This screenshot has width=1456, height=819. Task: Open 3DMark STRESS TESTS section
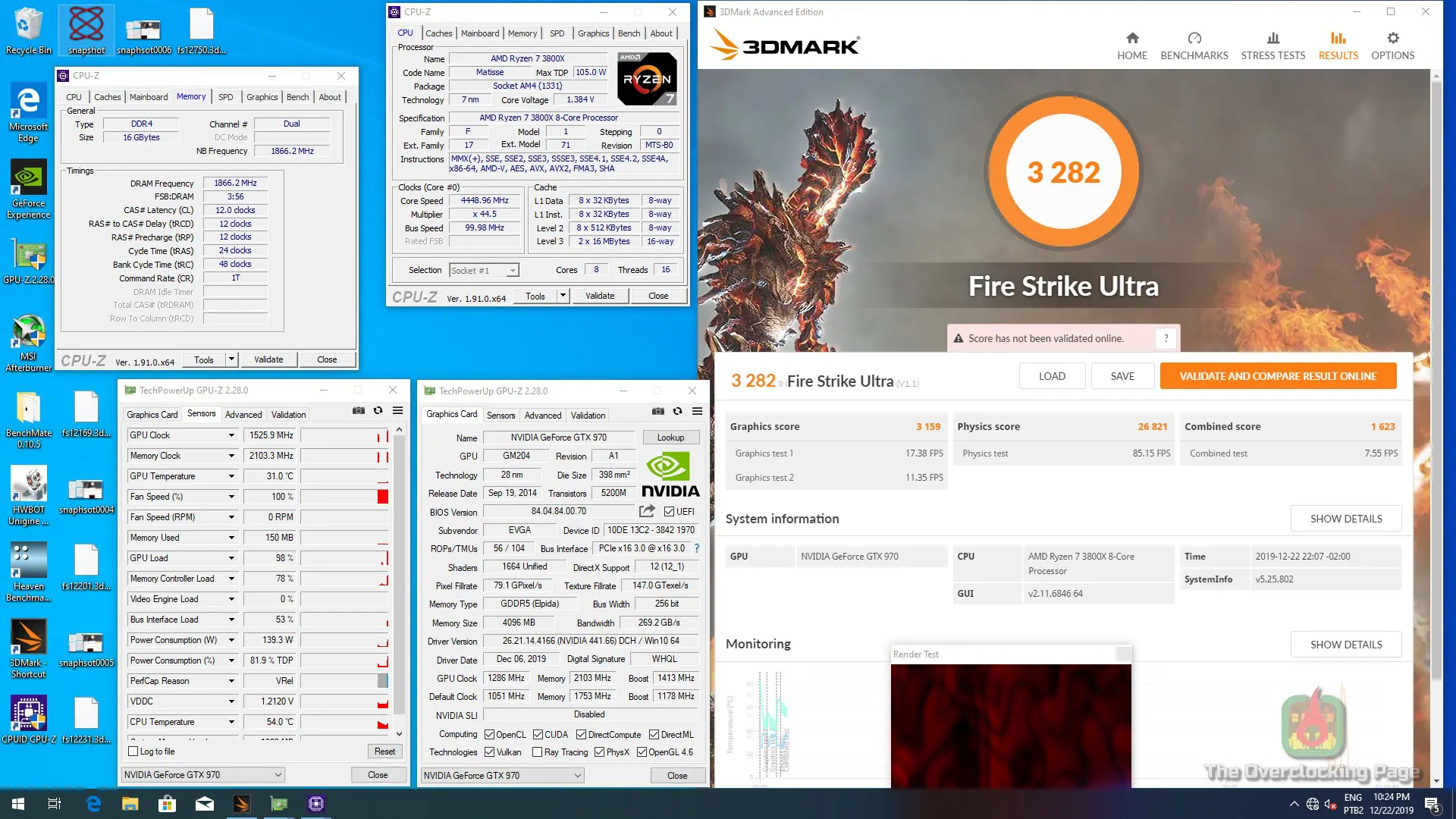click(x=1272, y=45)
